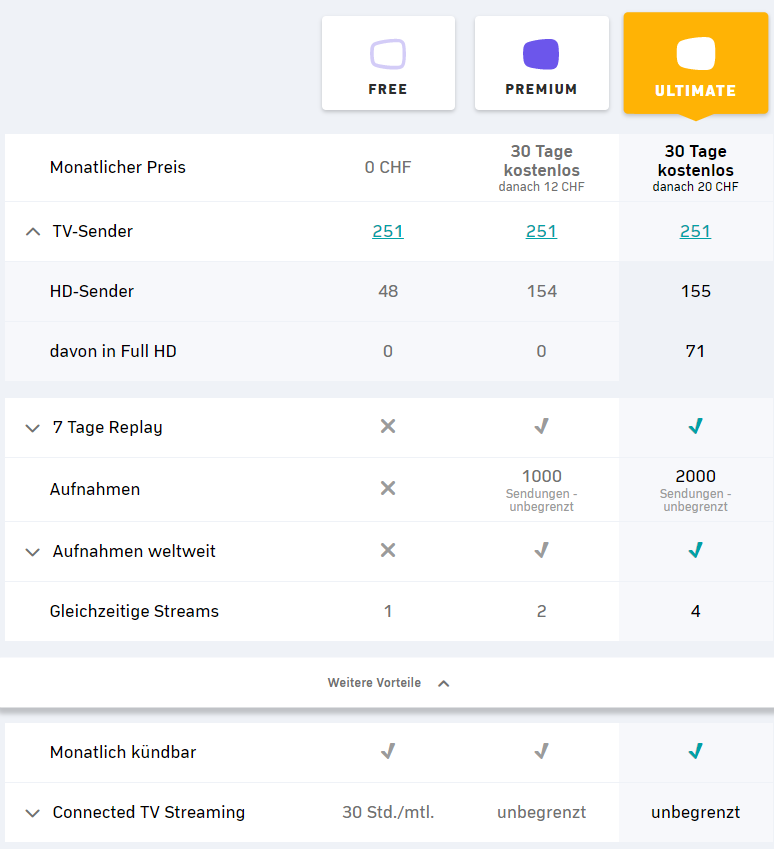Viewport: 774px width, 849px height.
Task: Open the Premium plan 251 channels link
Action: click(x=541, y=231)
